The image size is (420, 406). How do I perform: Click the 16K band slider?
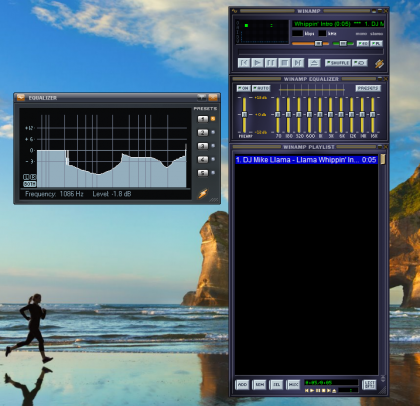[x=373, y=115]
